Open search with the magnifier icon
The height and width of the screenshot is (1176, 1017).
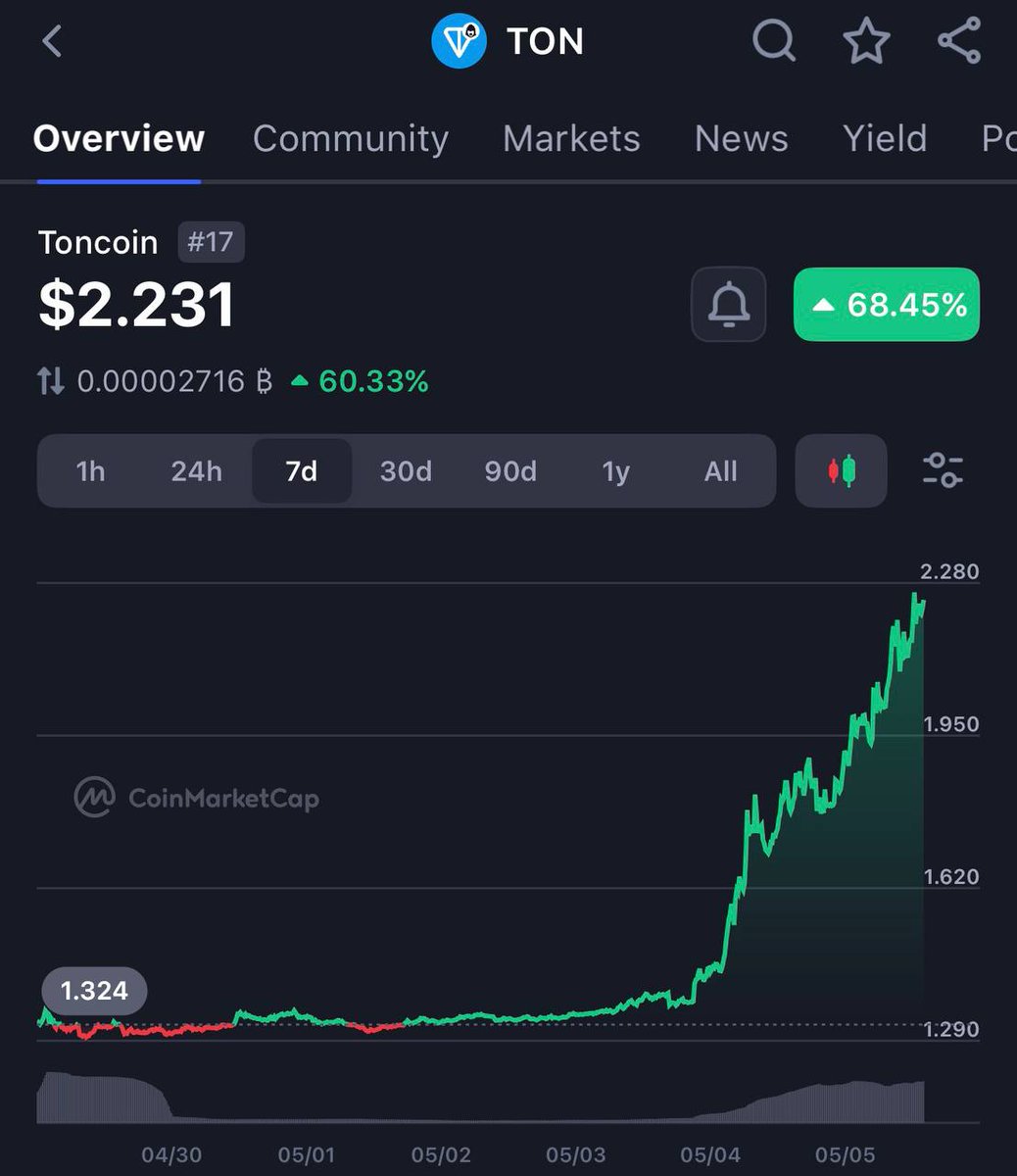pyautogui.click(x=774, y=41)
